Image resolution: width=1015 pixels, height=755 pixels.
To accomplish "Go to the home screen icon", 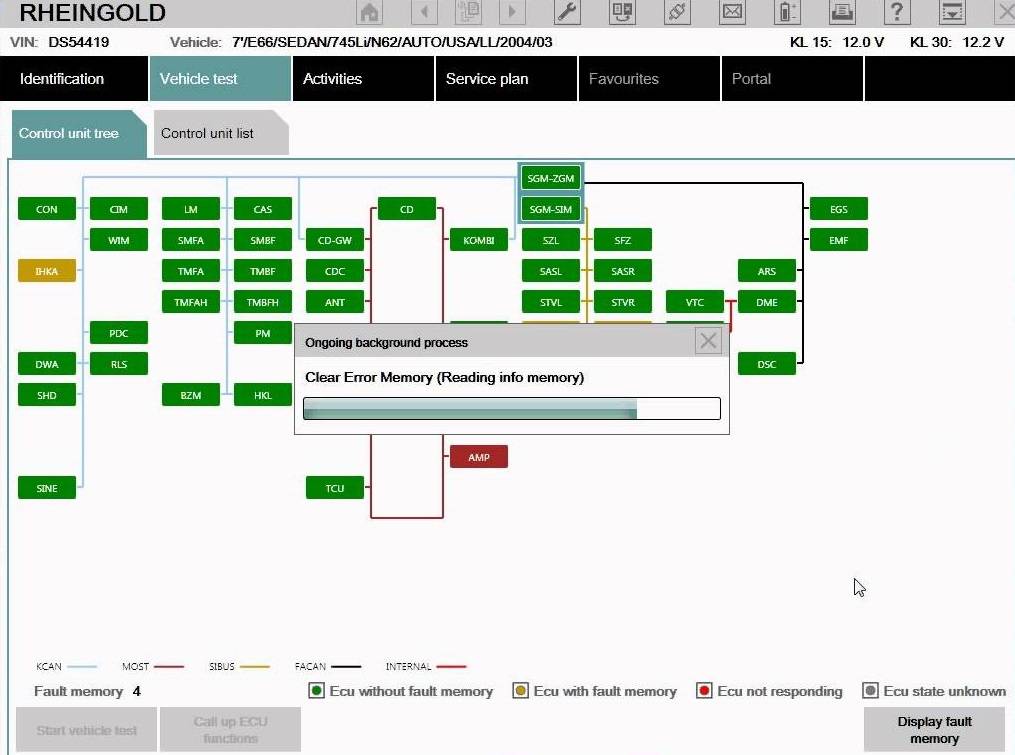I will 370,12.
